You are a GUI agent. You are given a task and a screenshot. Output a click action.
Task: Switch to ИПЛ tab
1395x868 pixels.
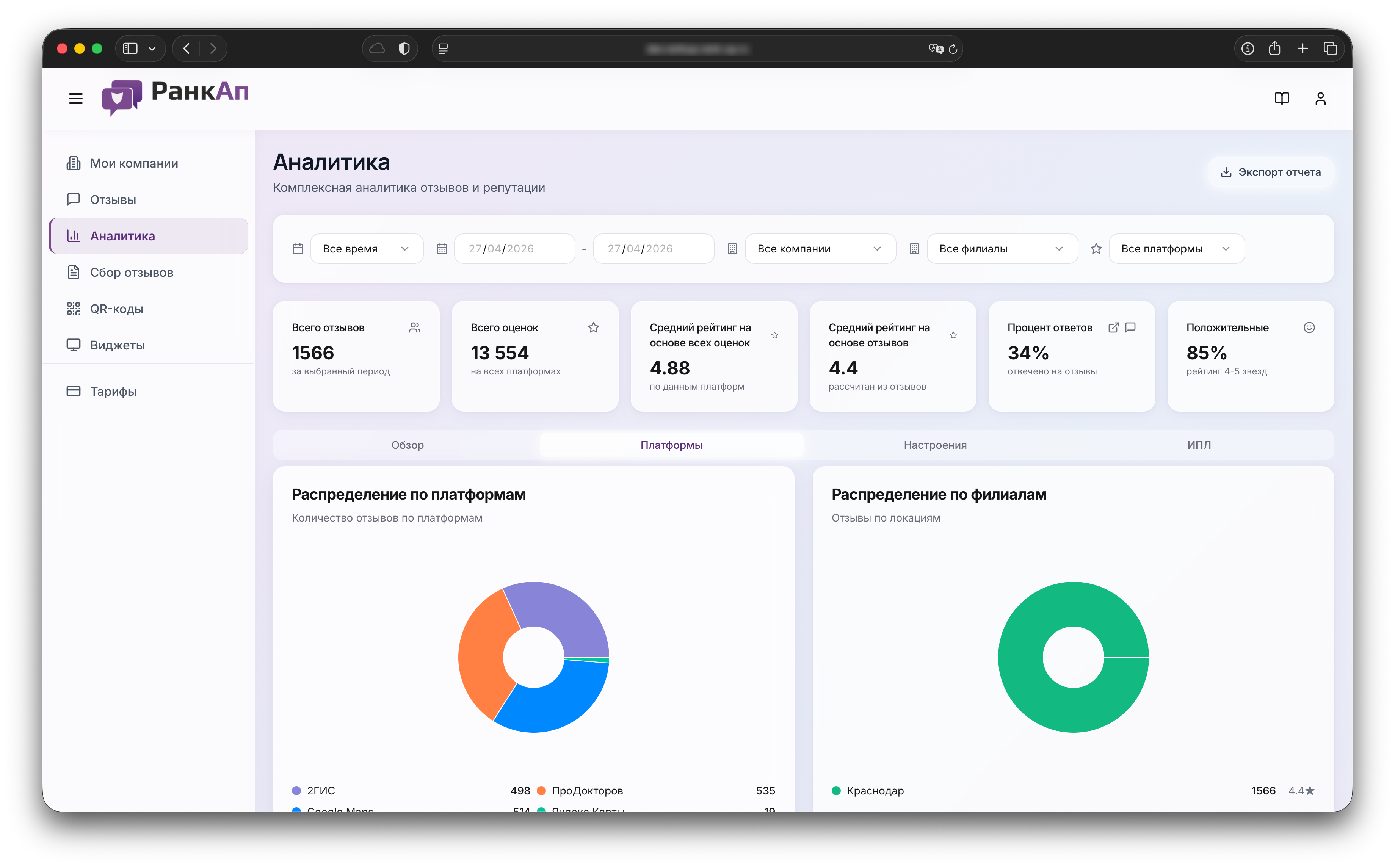pos(1199,445)
